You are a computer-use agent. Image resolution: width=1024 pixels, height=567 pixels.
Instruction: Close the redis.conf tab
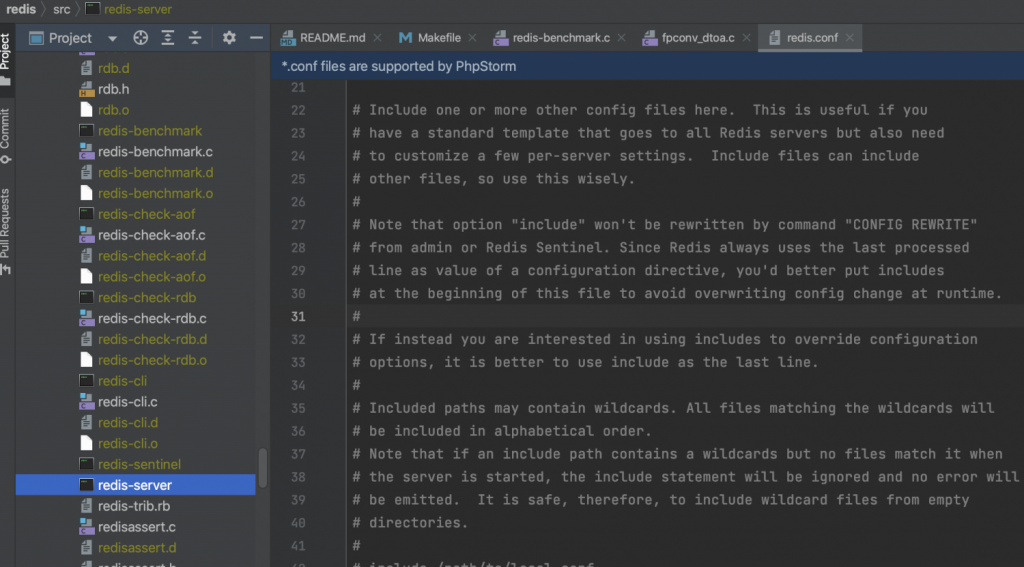point(850,38)
